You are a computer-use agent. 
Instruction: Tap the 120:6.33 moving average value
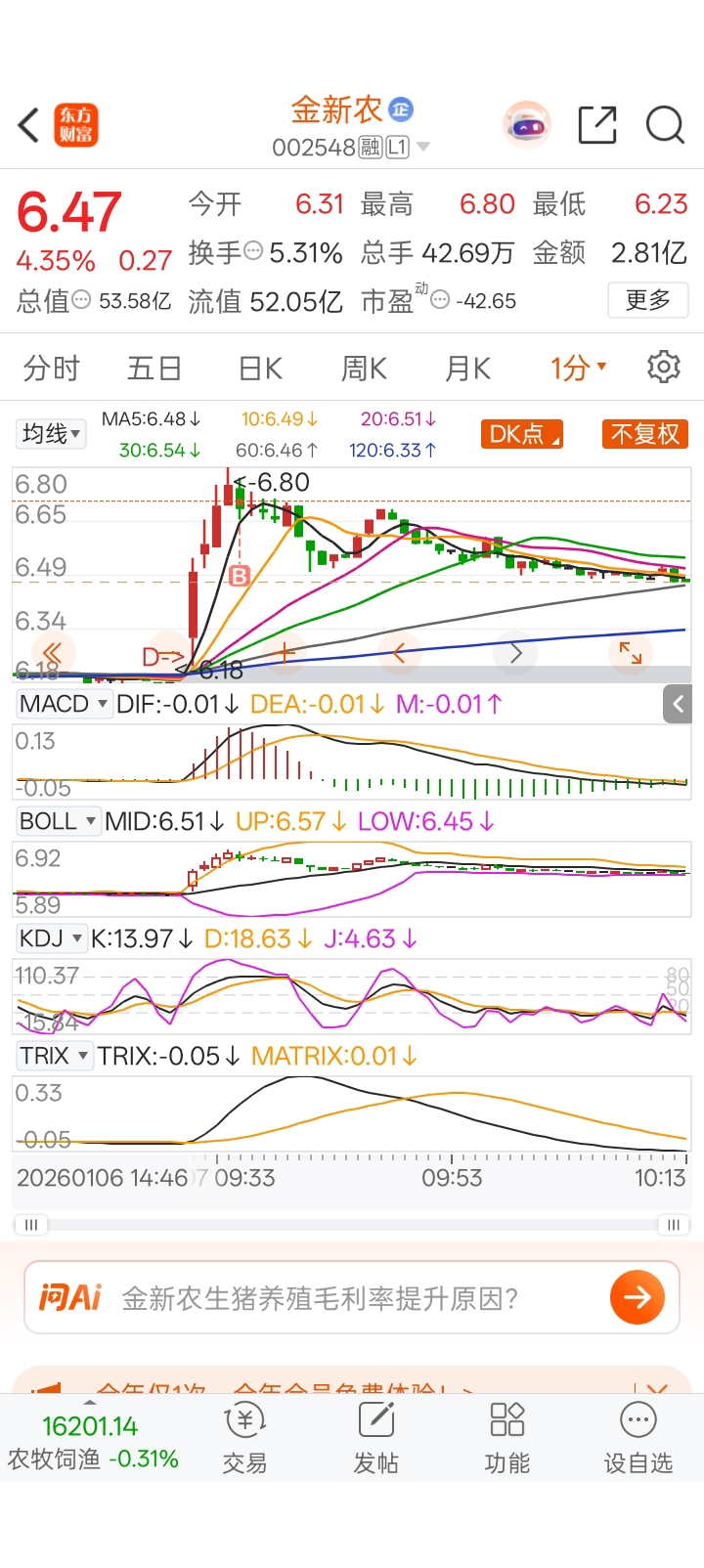coord(393,450)
